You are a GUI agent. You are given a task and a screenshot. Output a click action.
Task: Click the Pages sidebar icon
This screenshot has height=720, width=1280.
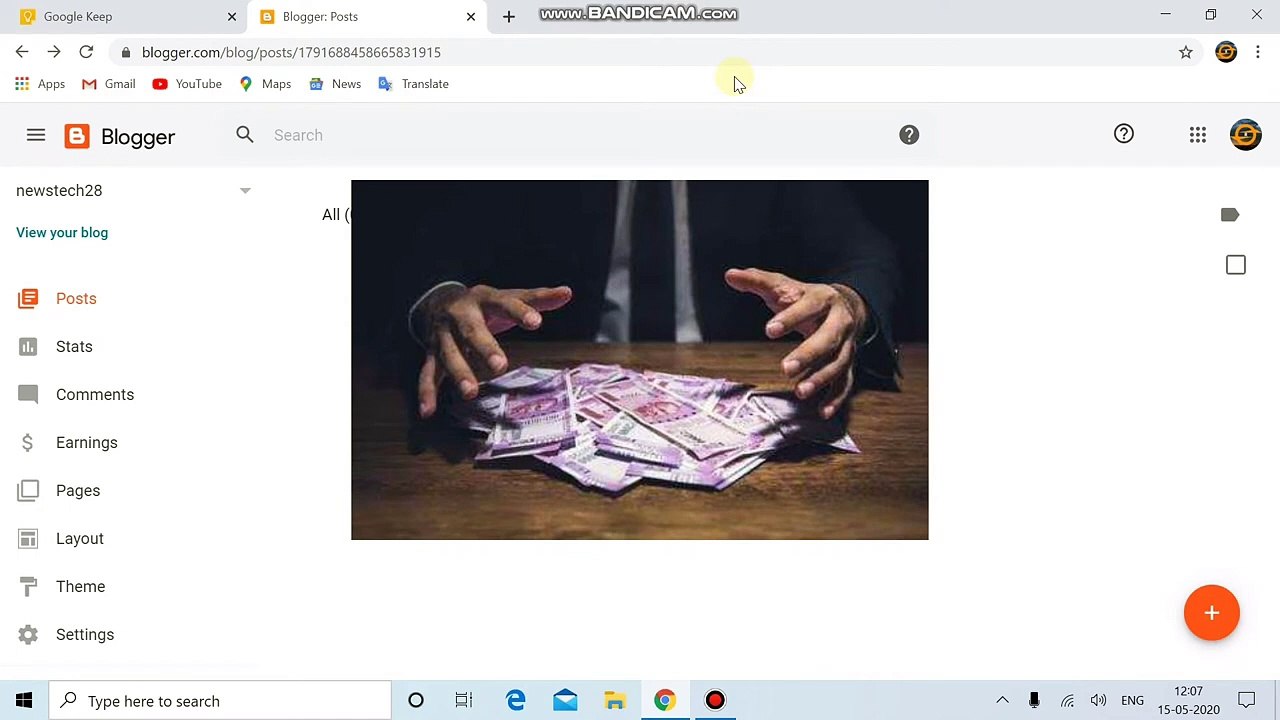[28, 490]
